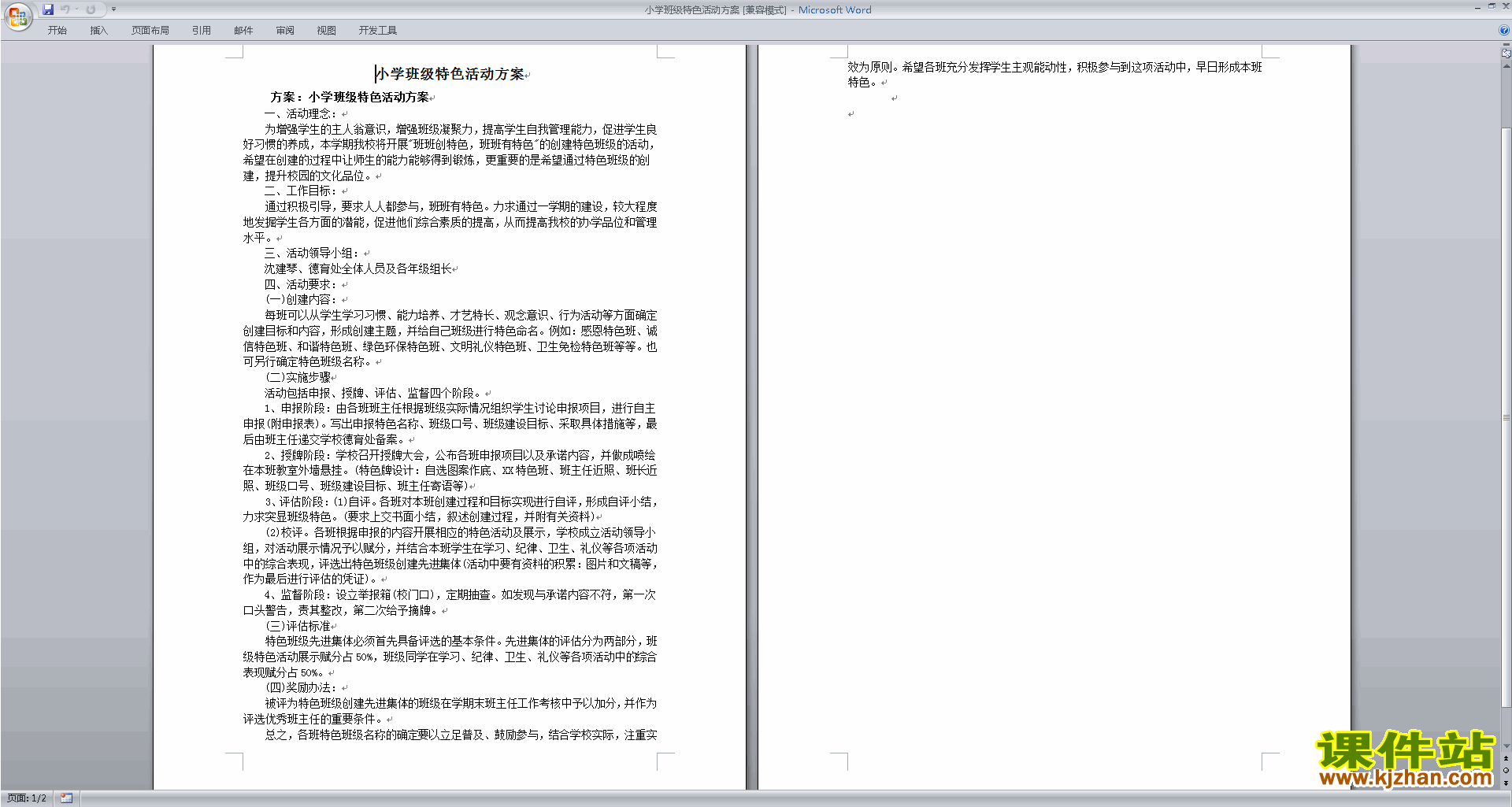1512x807 pixels.
Task: Open Word Help via the blue question mark
Action: point(1504,31)
